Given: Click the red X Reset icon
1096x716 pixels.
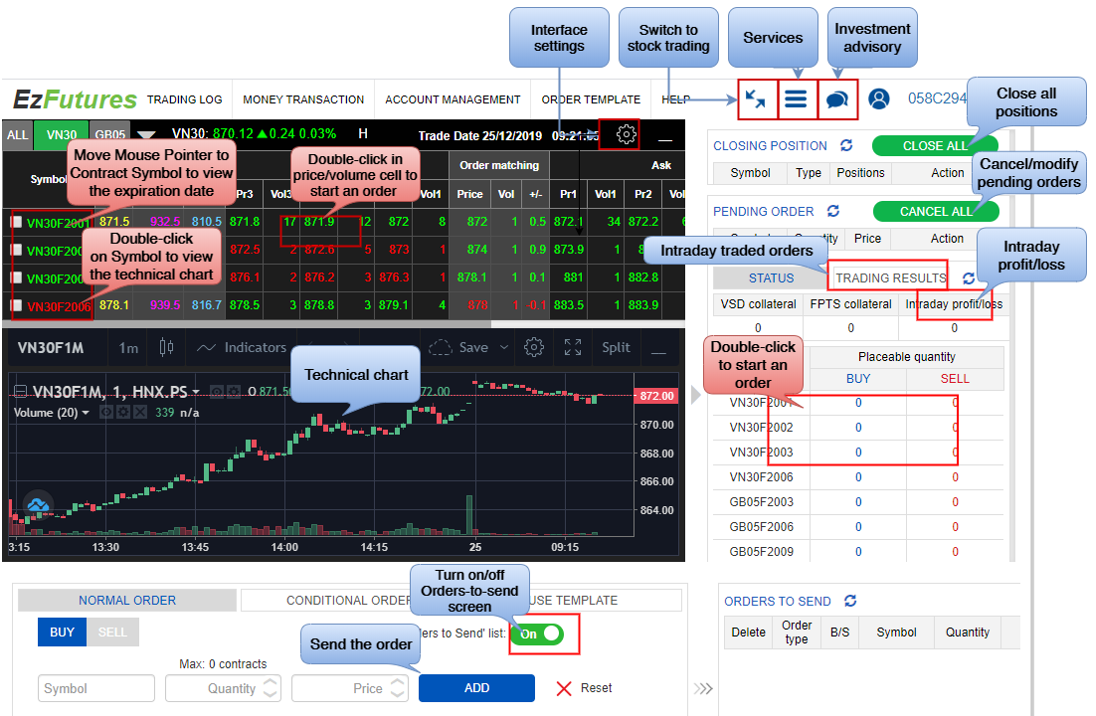Looking at the screenshot, I should 564,689.
